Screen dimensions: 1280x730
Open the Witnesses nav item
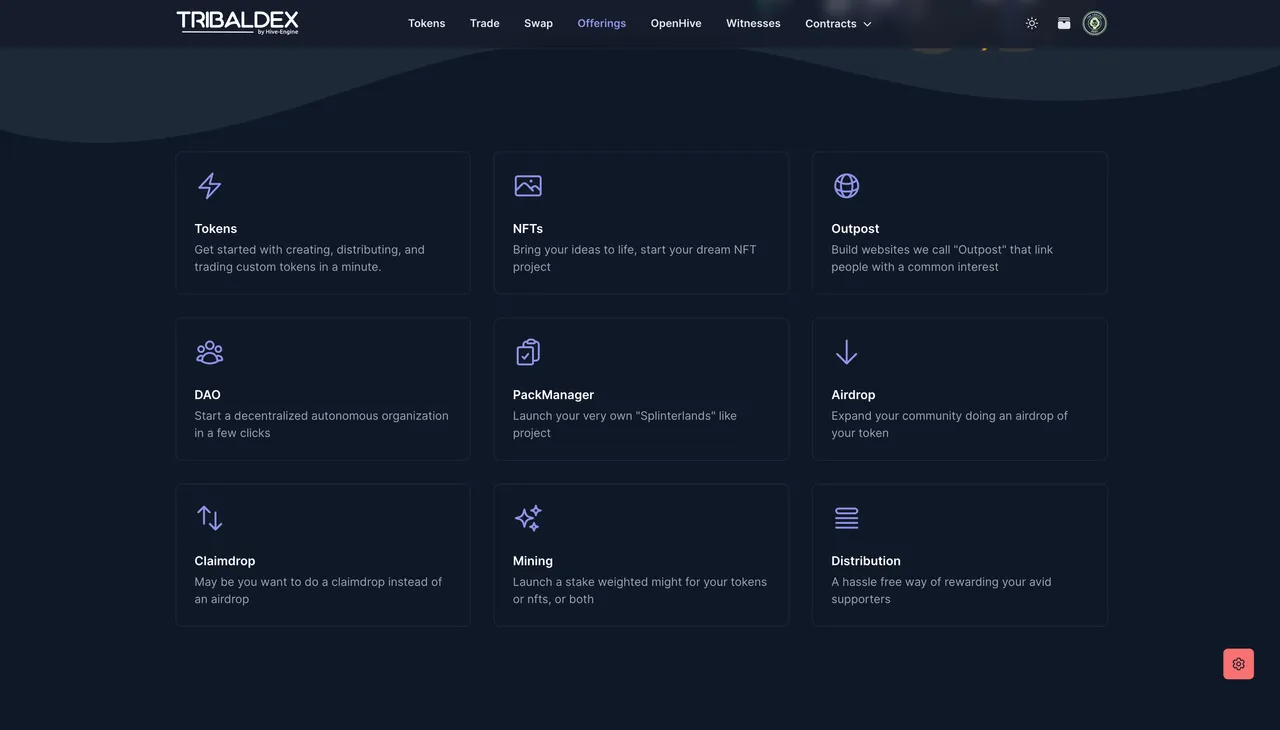754,23
